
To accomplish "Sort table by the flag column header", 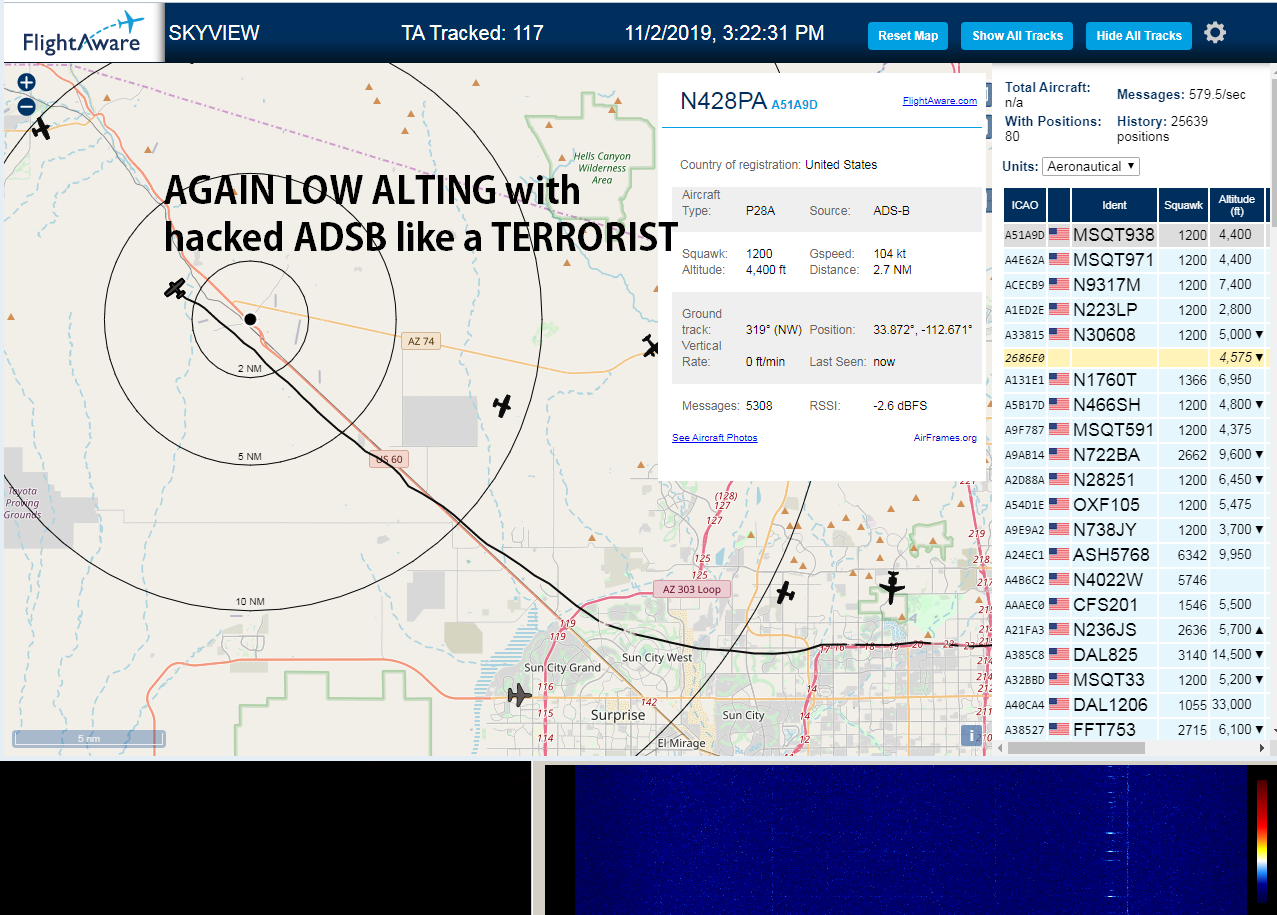I will click(1058, 205).
